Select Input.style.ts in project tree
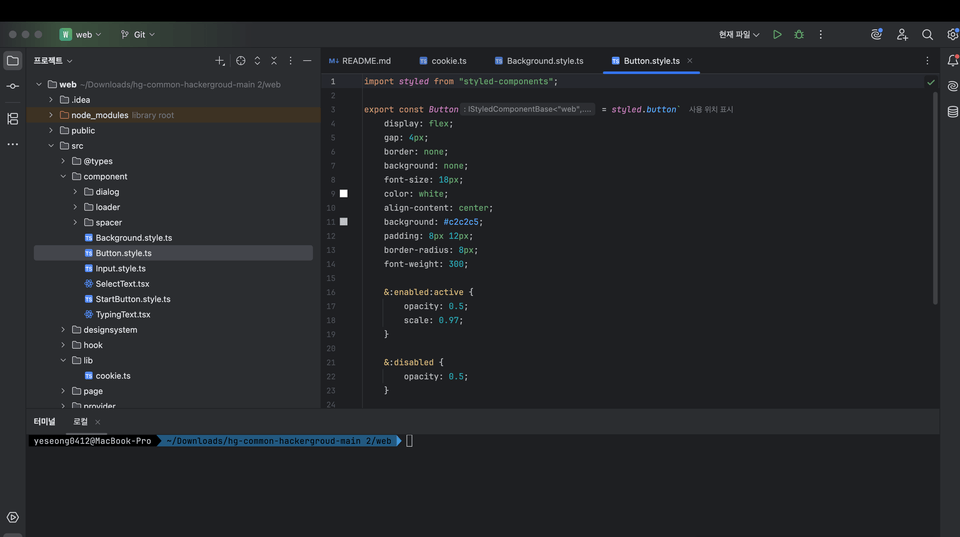Image resolution: width=960 pixels, height=537 pixels. click(x=120, y=268)
